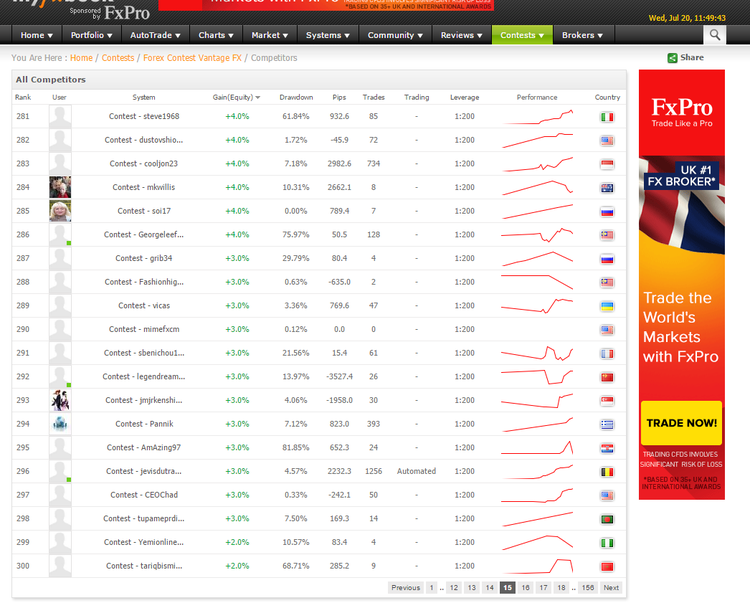
Task: Click tupameprdi's country flag icon
Action: (x=607, y=519)
